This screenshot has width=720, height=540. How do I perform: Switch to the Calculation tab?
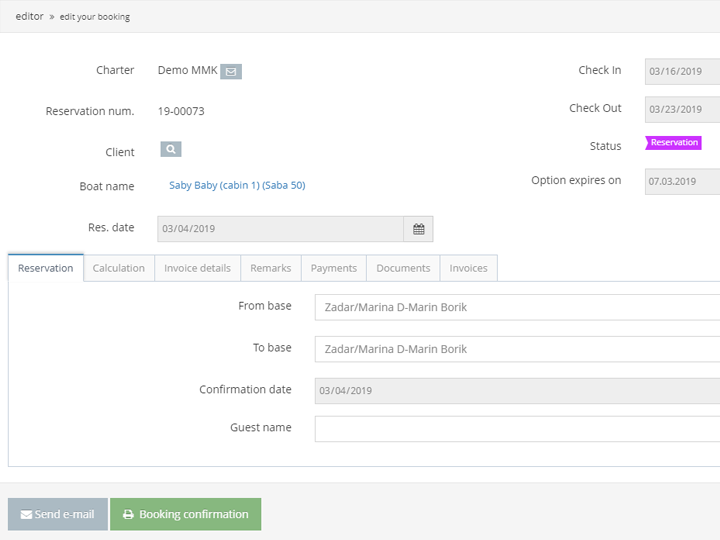tap(119, 268)
